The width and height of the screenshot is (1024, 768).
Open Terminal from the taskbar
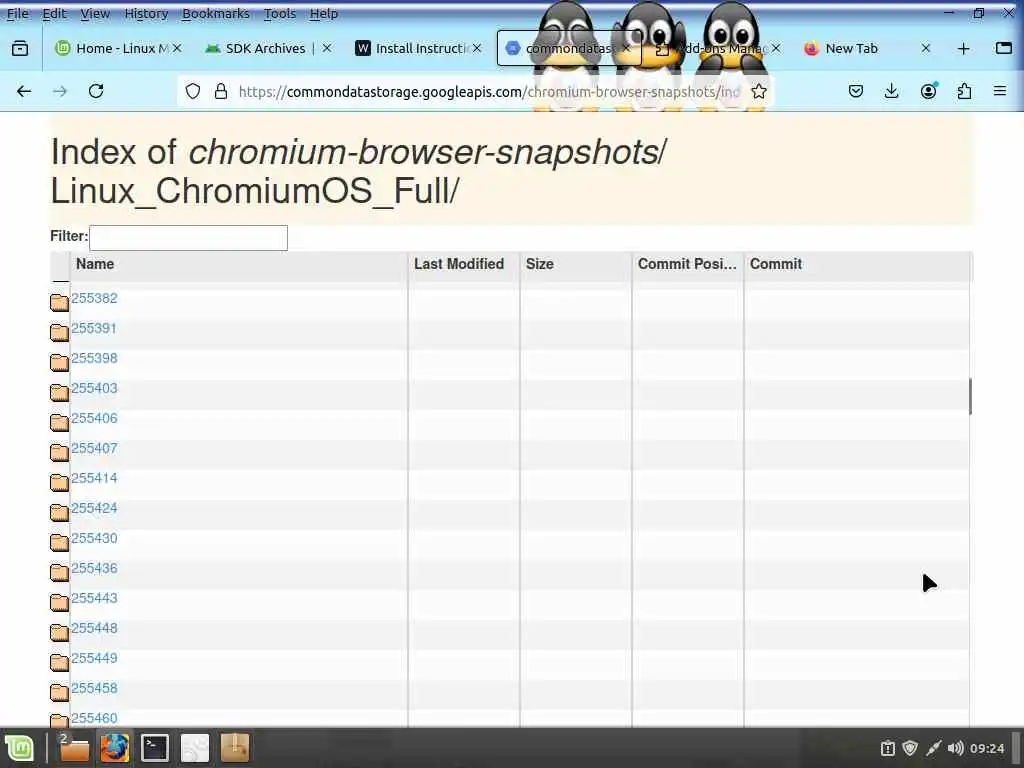[x=155, y=748]
